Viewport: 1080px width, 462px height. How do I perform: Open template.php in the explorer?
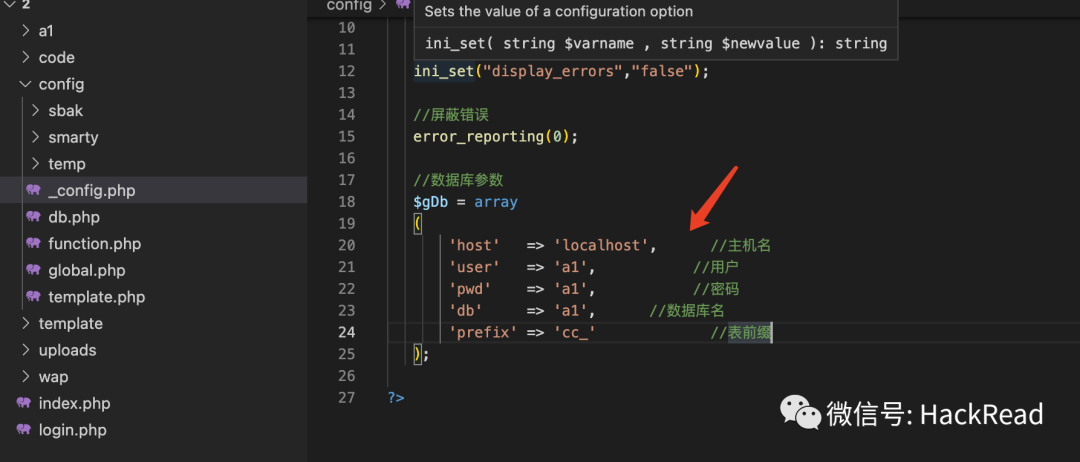(x=96, y=297)
